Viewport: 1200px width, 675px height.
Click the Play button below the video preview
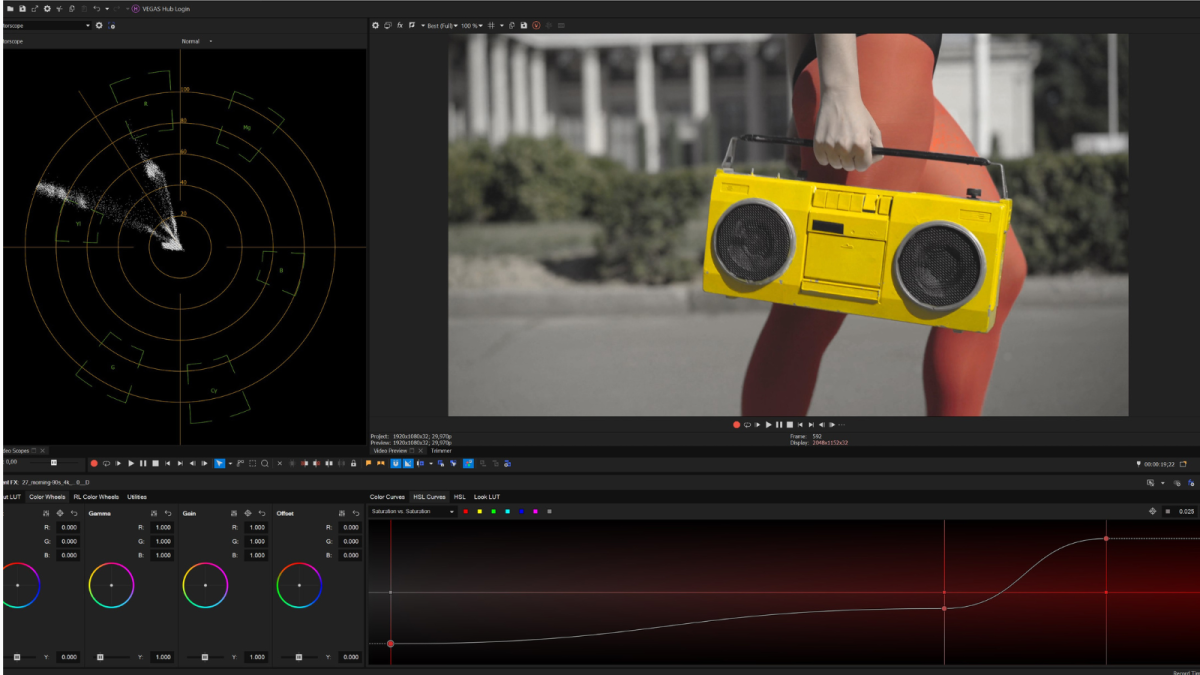(x=769, y=424)
